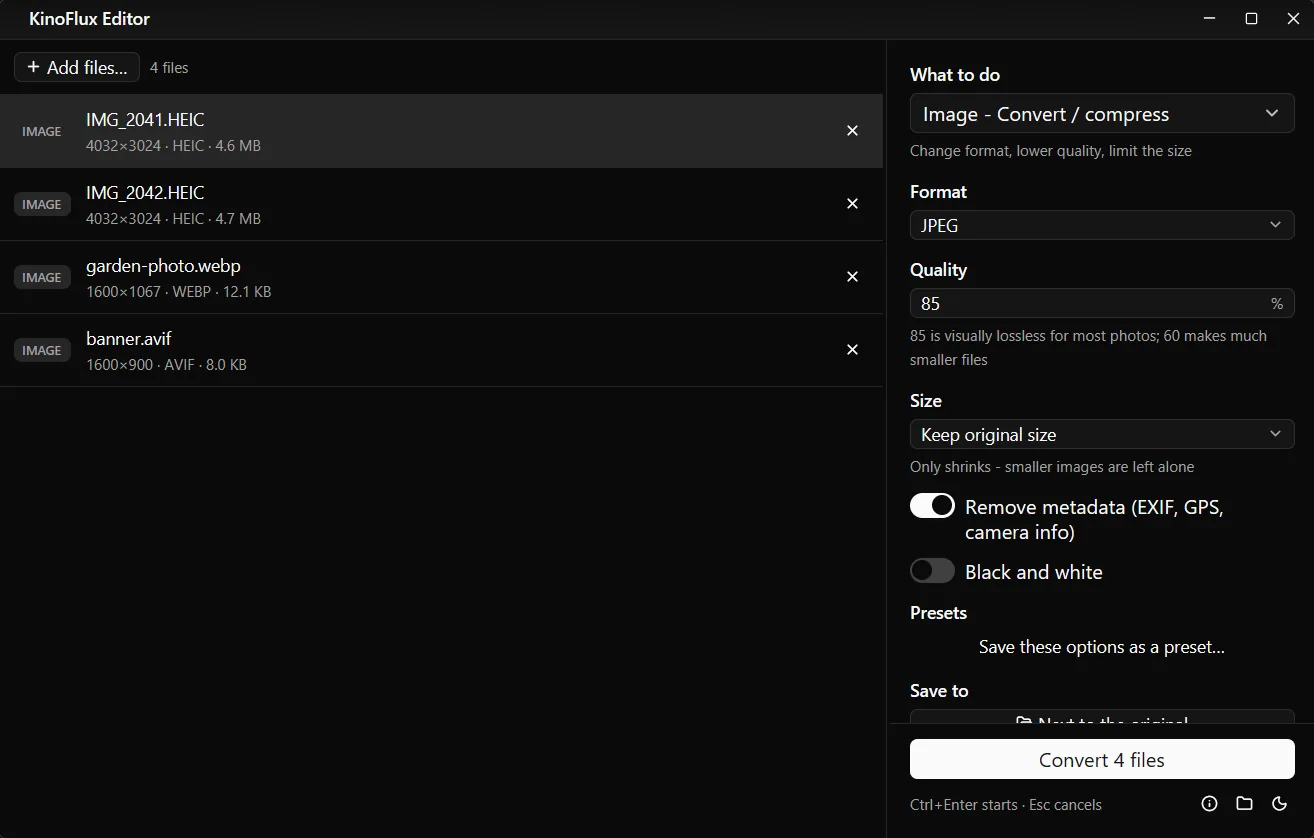
Task: Open the info icon in footer
Action: (x=1209, y=804)
